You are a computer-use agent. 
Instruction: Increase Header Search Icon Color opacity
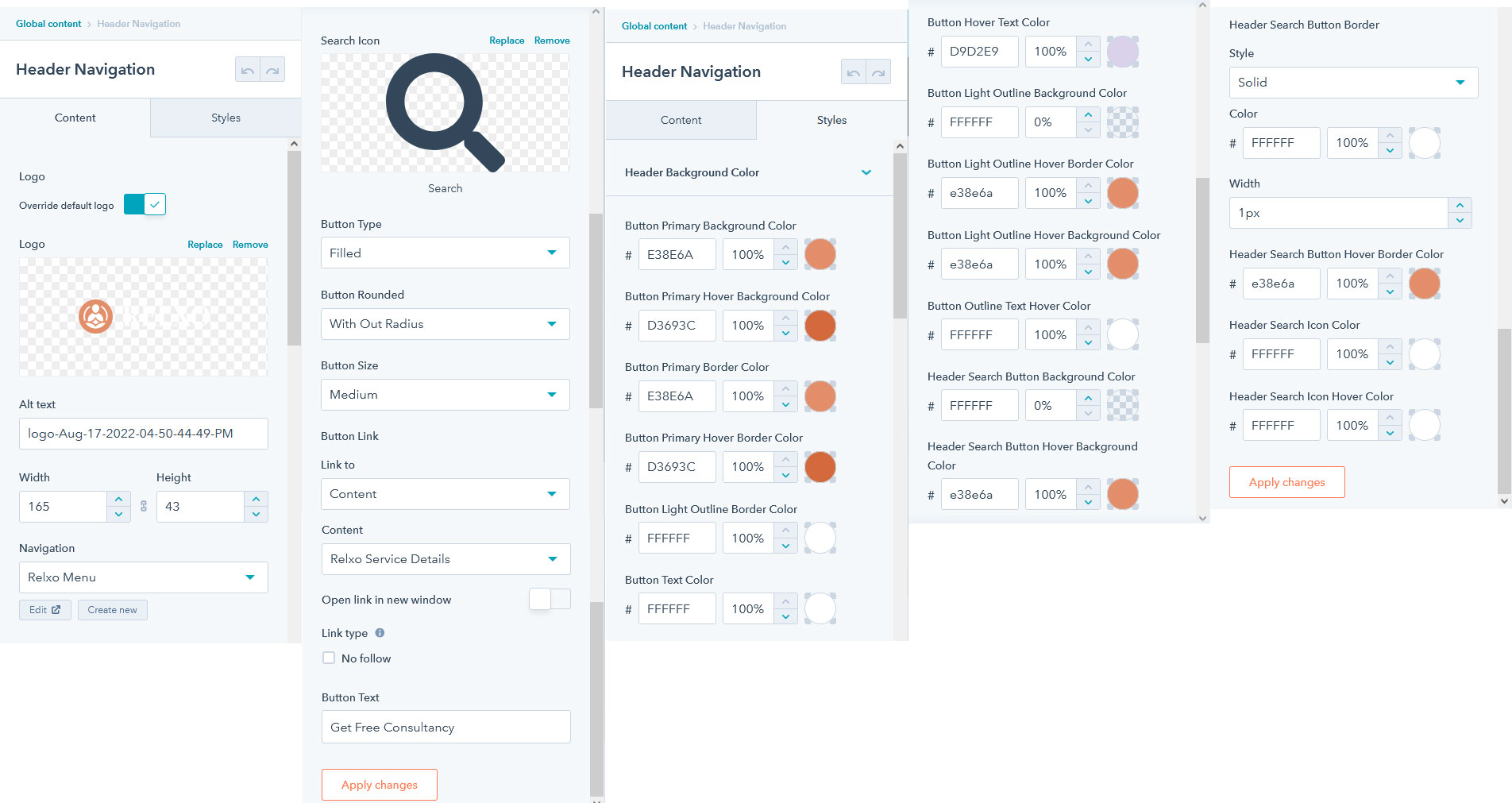[1390, 346]
